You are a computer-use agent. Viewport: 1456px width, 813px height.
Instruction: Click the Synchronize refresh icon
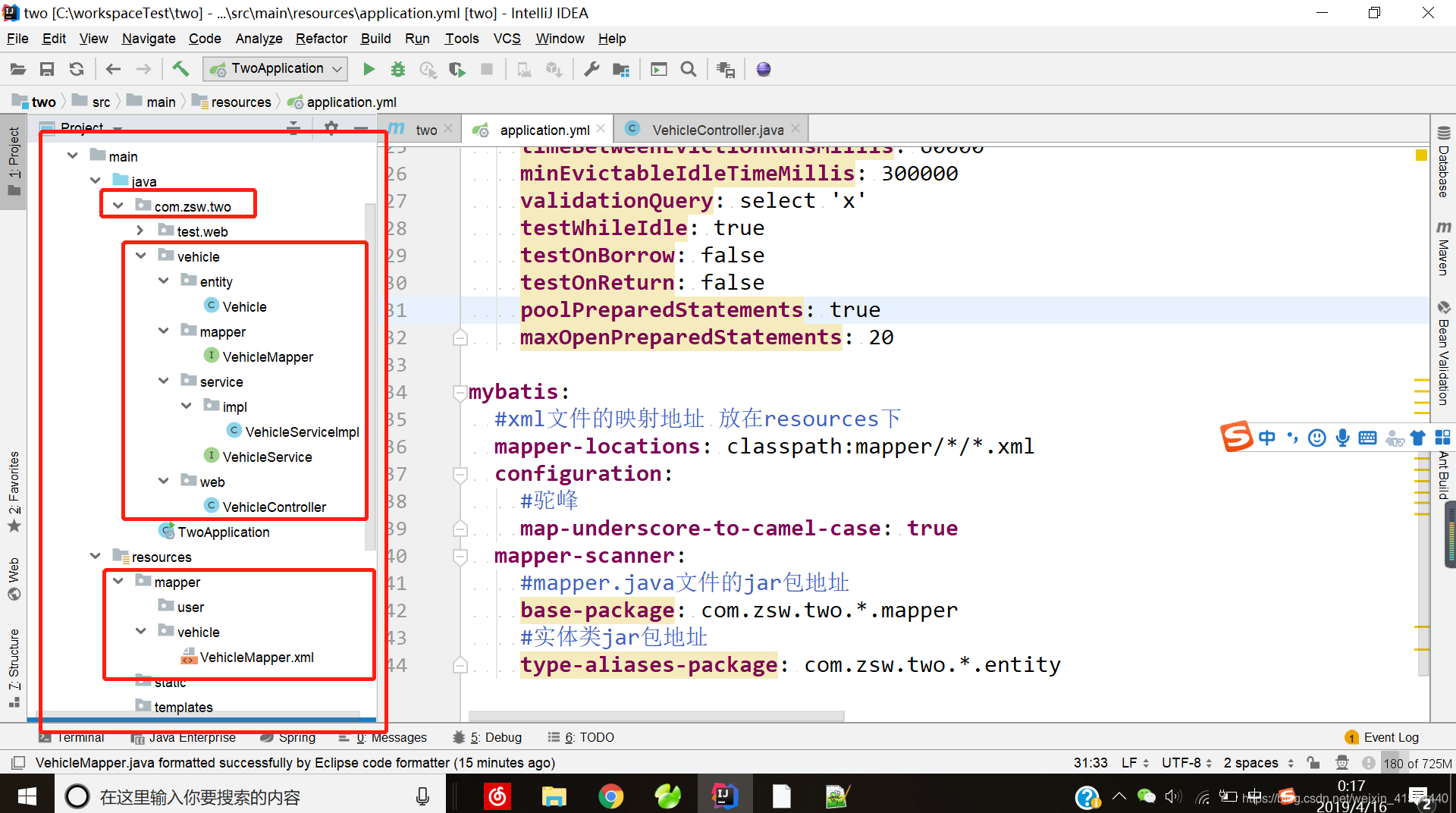(x=77, y=69)
